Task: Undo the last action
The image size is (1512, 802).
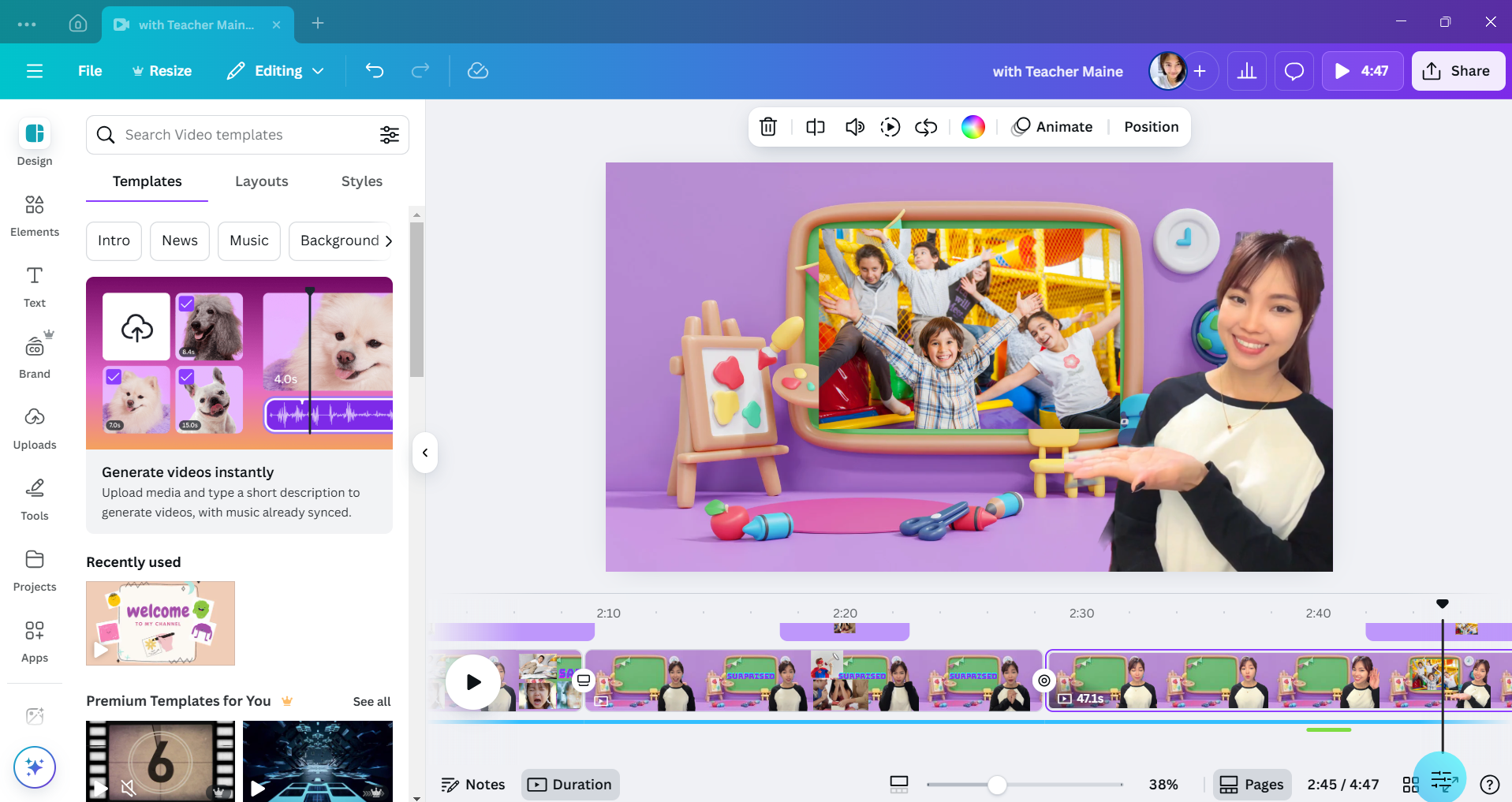Action: (375, 71)
